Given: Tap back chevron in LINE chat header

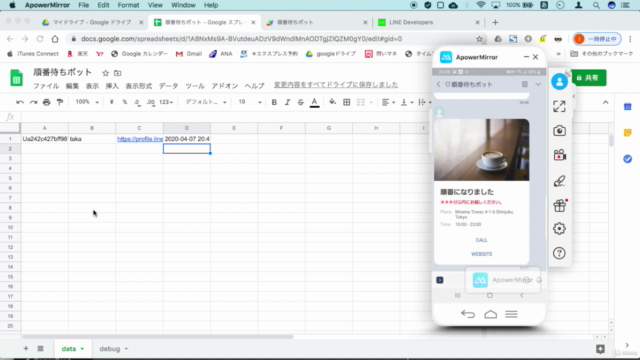Looking at the screenshot, I should point(438,84).
